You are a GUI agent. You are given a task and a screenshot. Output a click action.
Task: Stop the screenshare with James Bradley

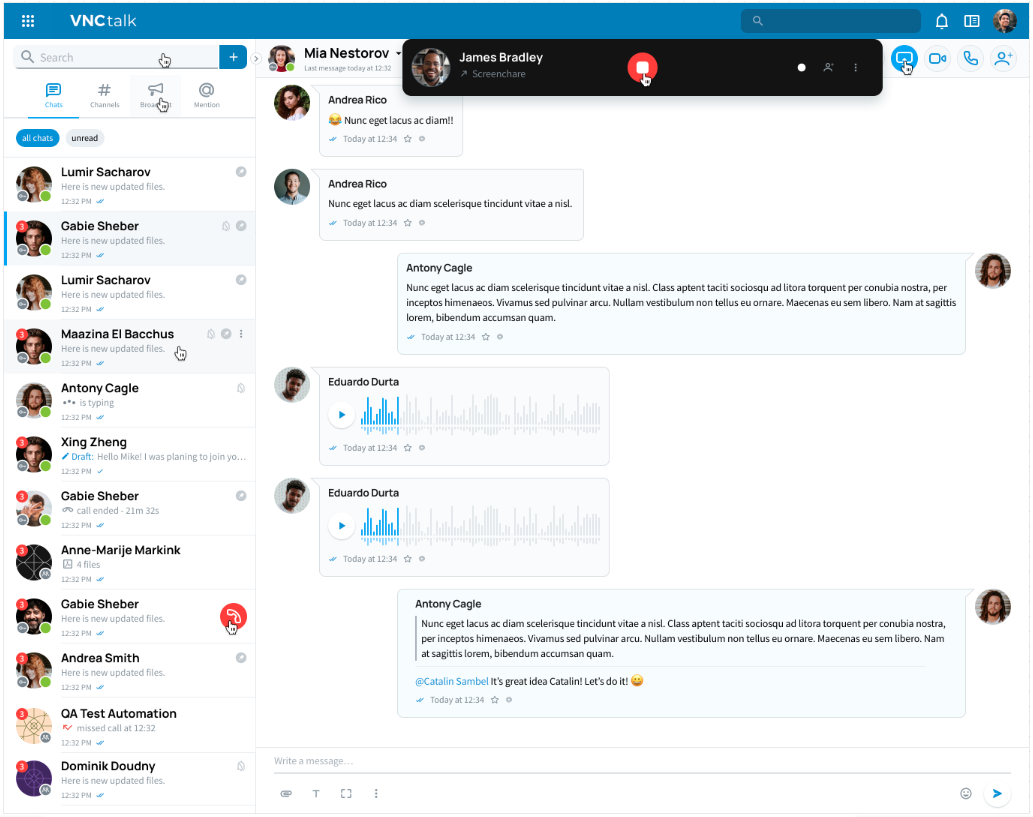(x=642, y=67)
